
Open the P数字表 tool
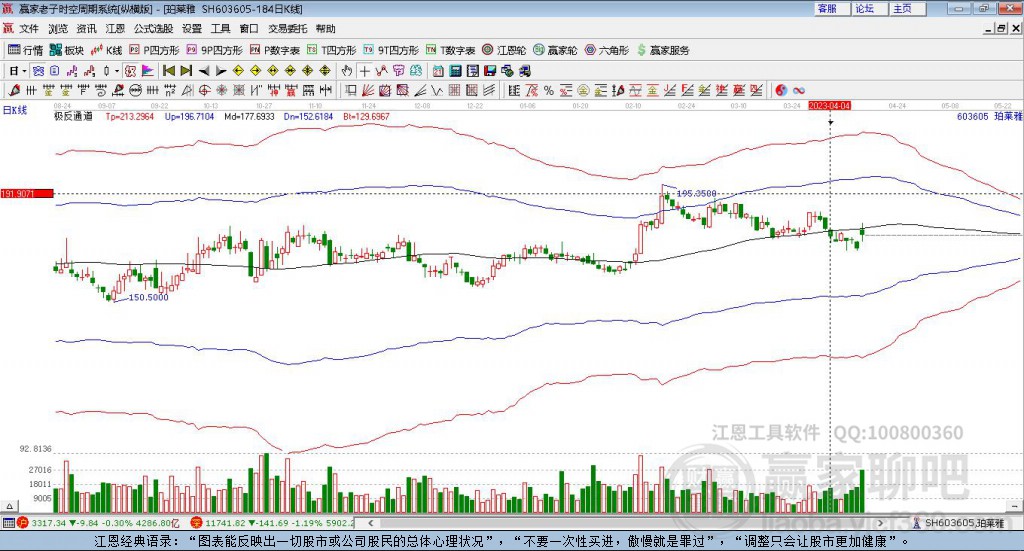tap(275, 50)
